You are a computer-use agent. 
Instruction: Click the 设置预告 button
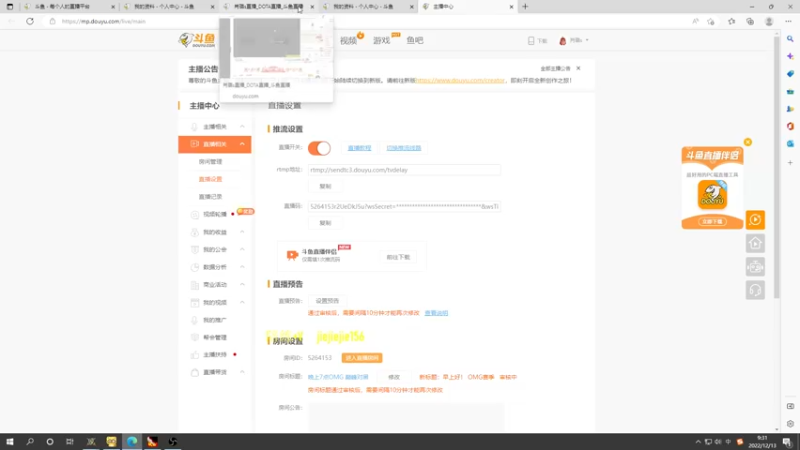(x=327, y=301)
